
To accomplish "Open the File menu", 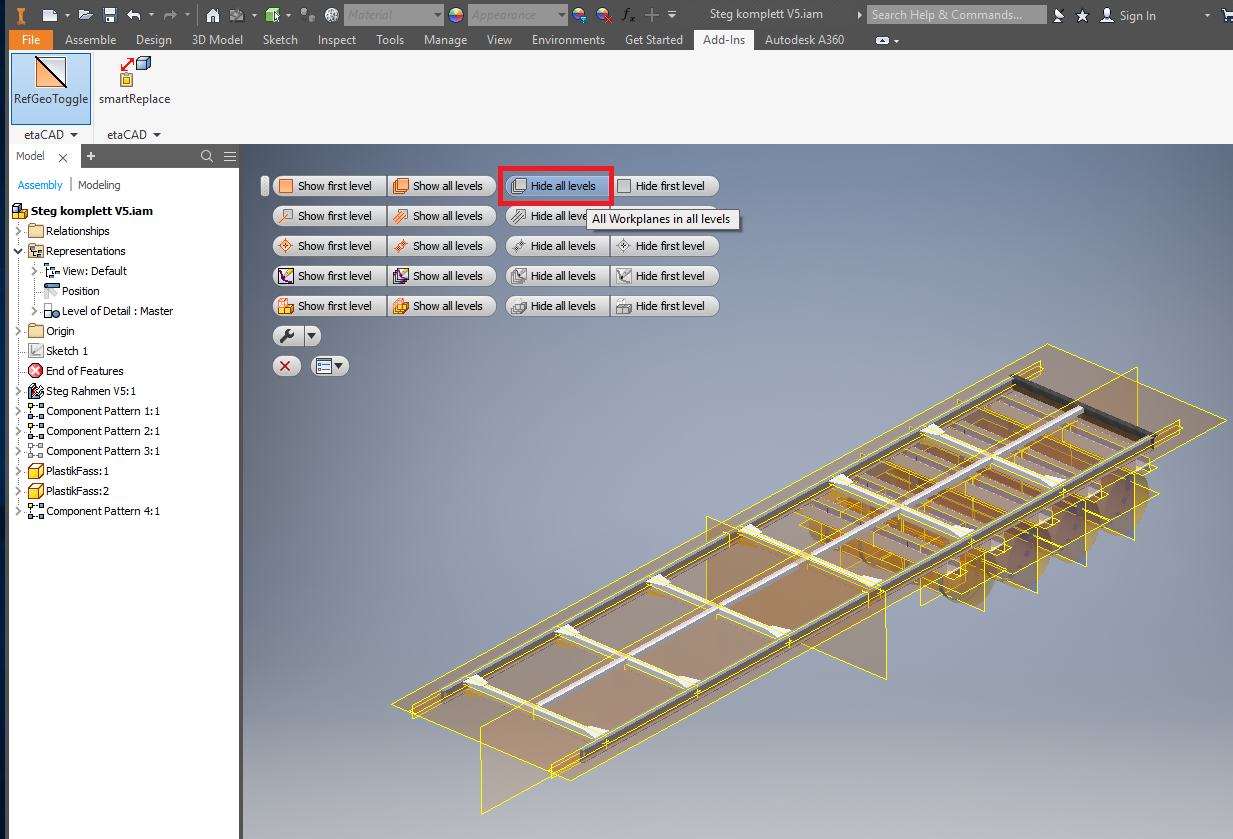I will point(31,40).
